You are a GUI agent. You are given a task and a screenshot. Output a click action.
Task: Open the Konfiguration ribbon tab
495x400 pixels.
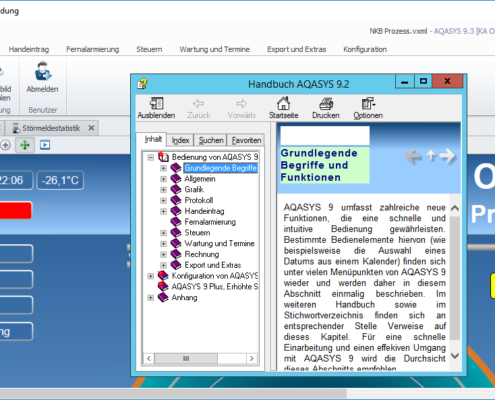coord(365,49)
